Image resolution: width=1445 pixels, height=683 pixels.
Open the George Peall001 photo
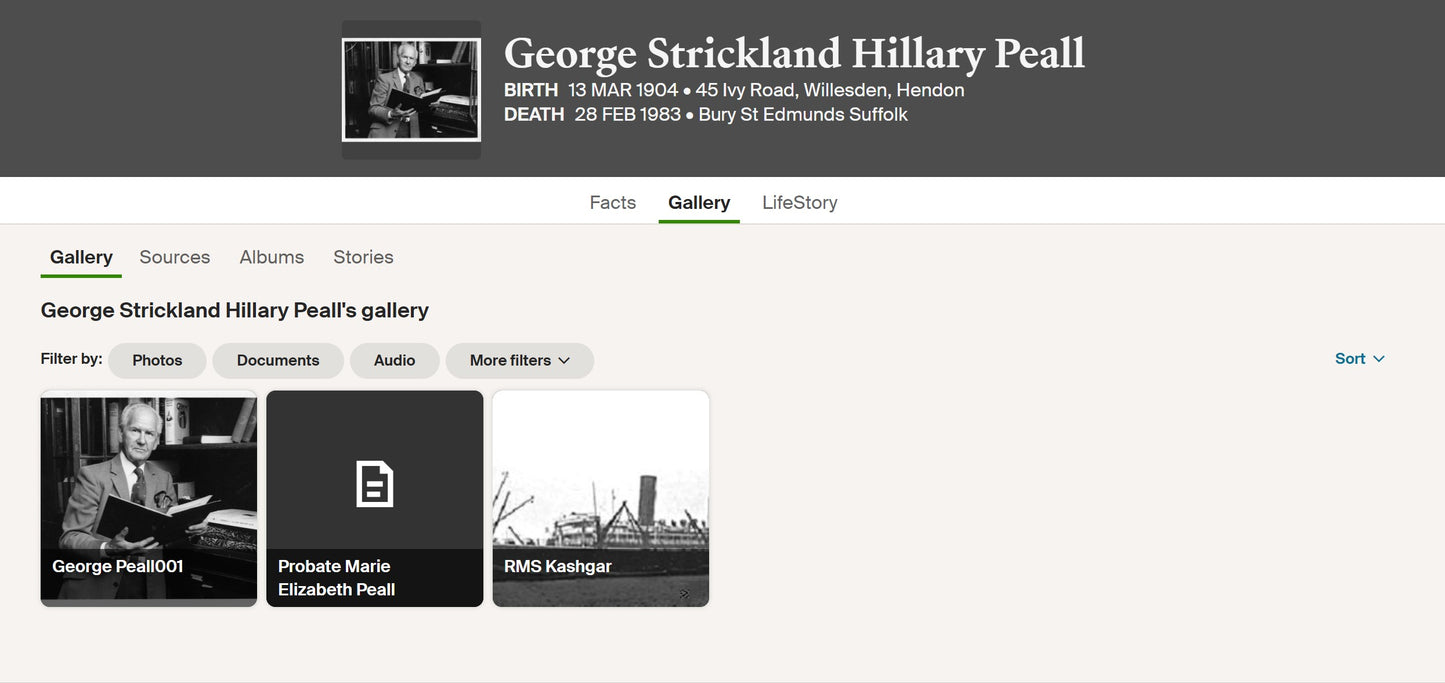(x=149, y=498)
